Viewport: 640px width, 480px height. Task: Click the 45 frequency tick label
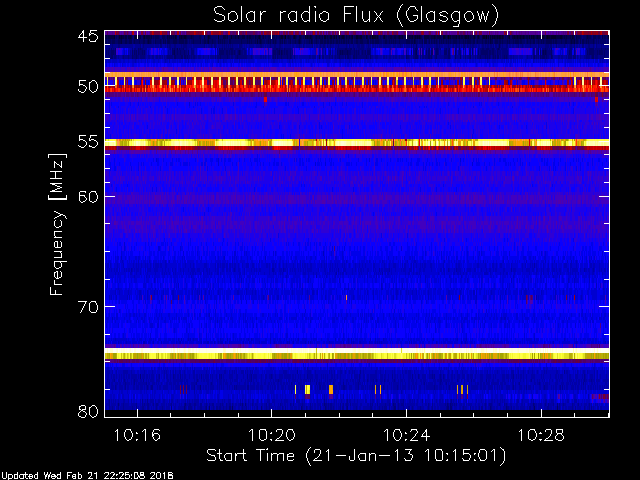point(88,36)
